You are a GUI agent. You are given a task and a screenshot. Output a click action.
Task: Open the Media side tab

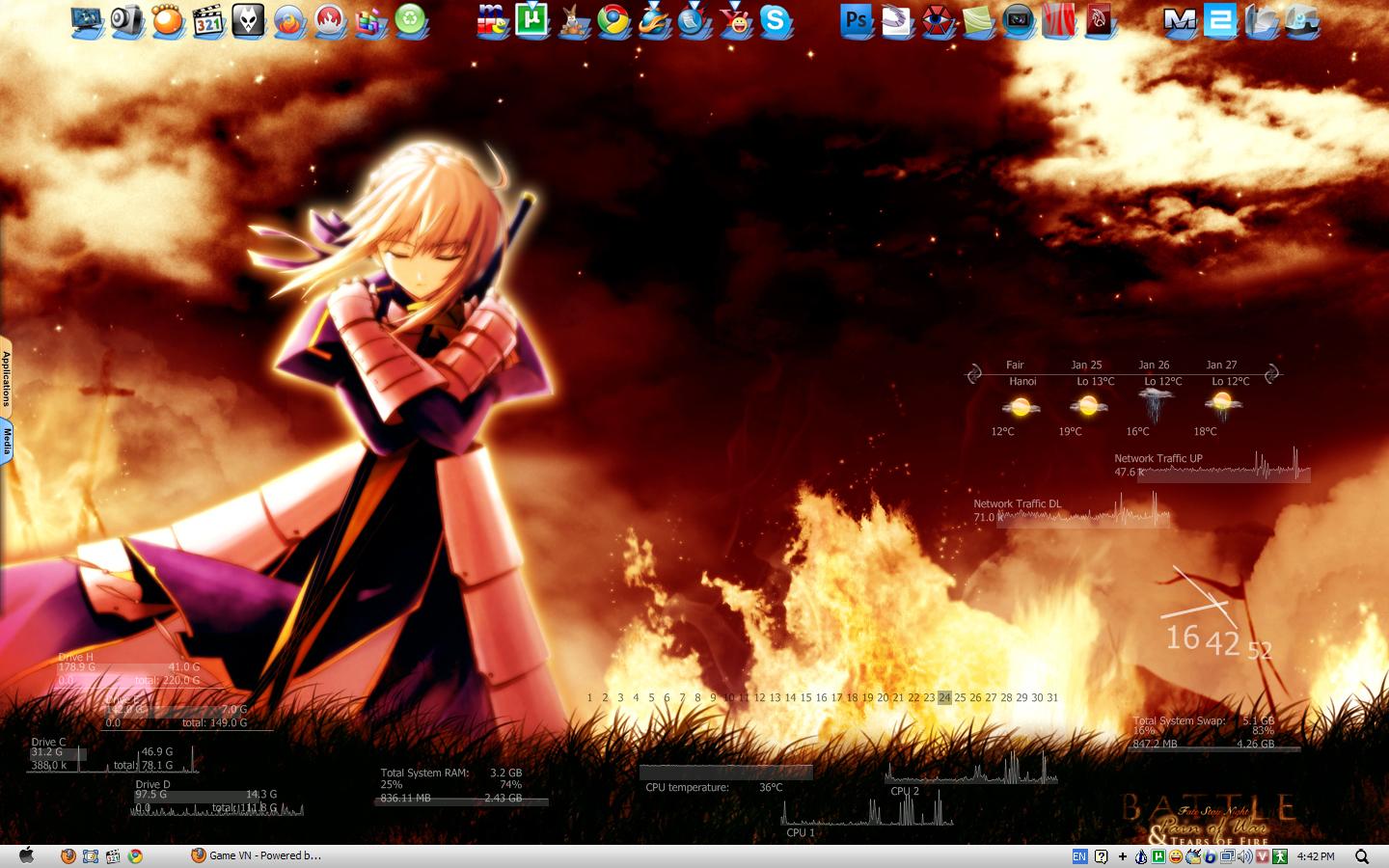coord(6,442)
